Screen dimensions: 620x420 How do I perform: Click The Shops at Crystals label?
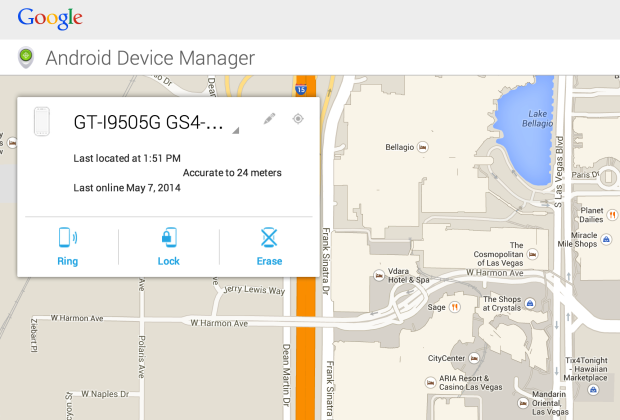(x=502, y=303)
